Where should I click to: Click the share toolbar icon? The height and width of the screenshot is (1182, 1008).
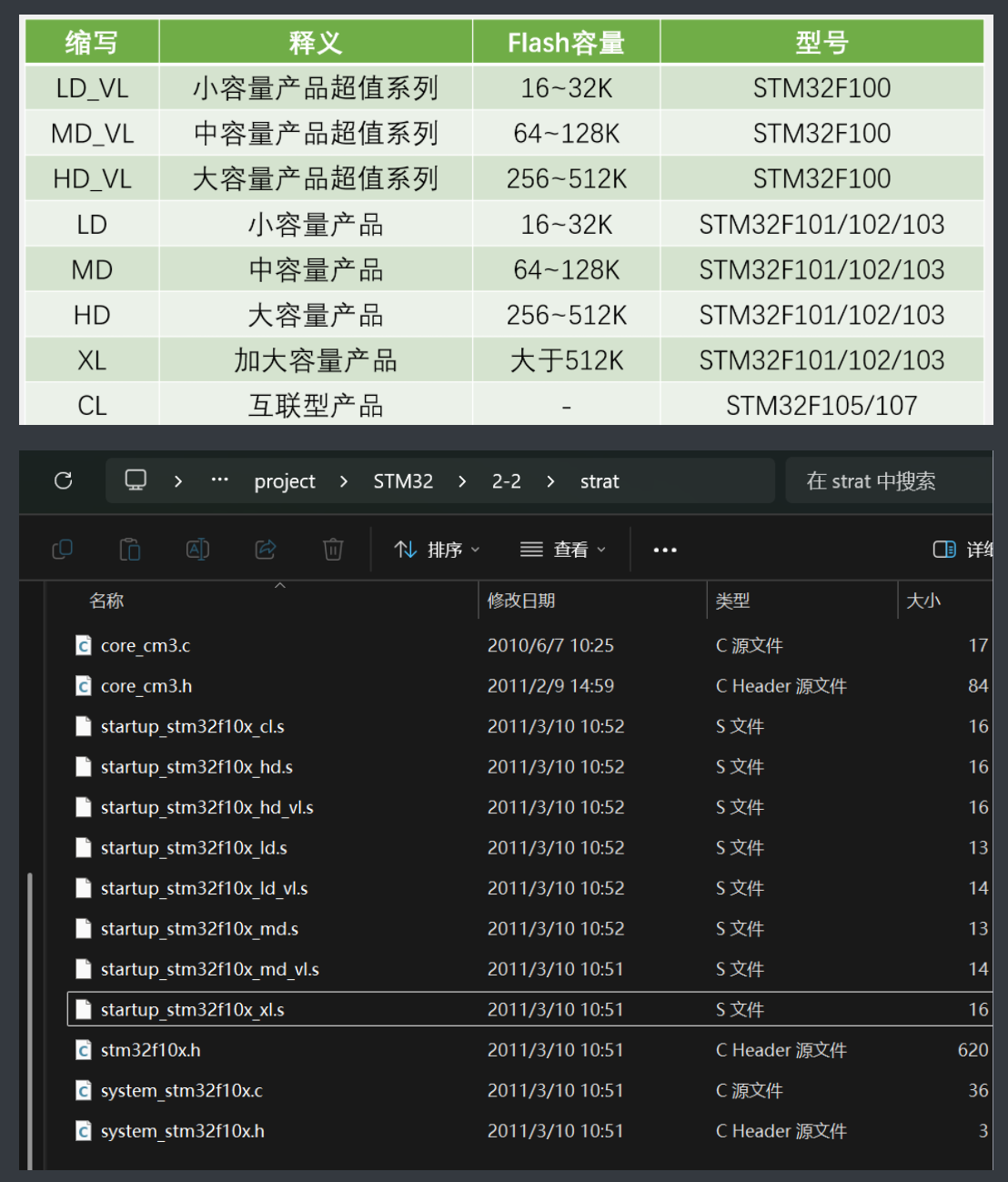(266, 550)
